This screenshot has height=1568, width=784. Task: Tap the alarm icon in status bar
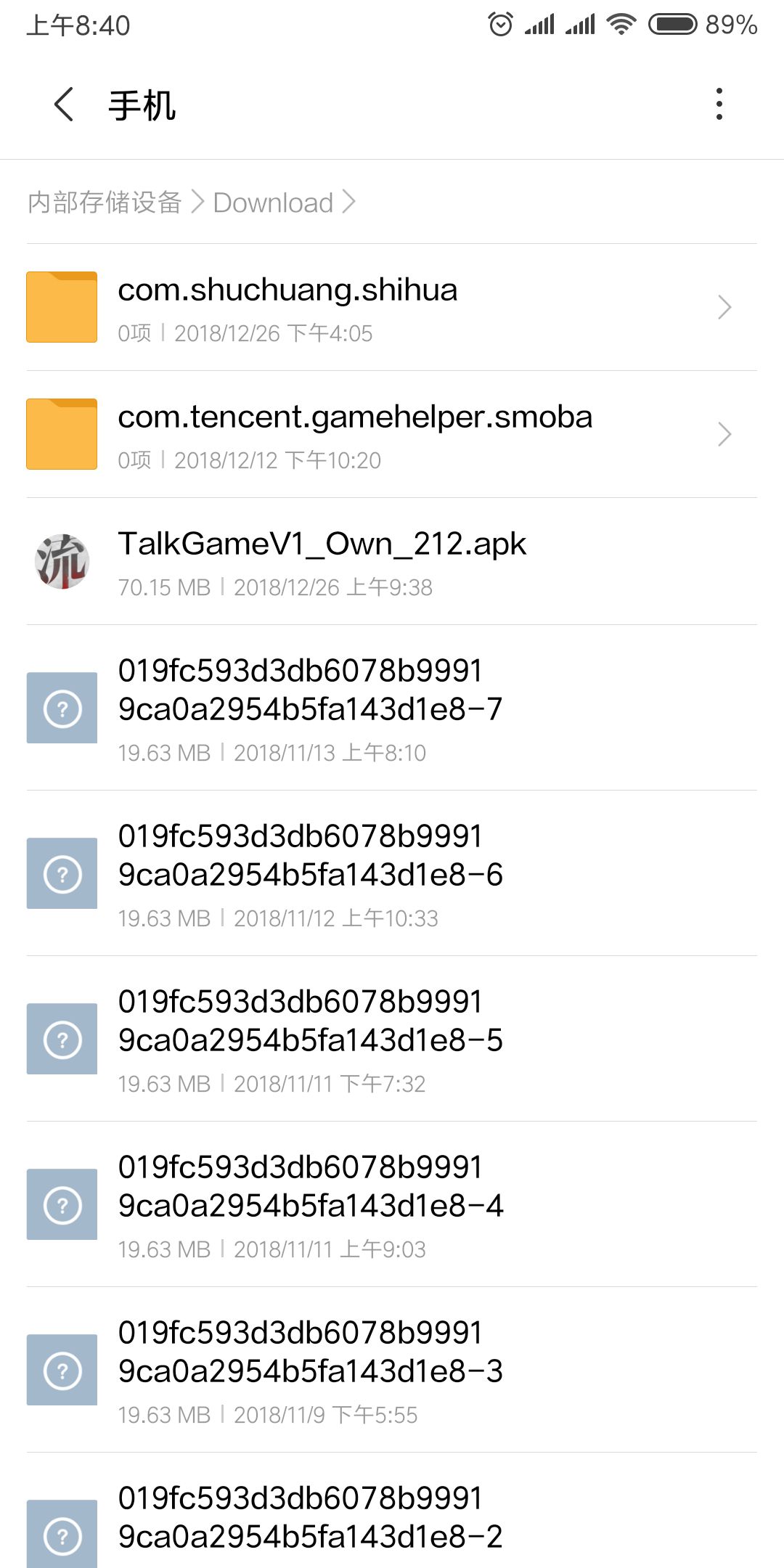coord(500,25)
